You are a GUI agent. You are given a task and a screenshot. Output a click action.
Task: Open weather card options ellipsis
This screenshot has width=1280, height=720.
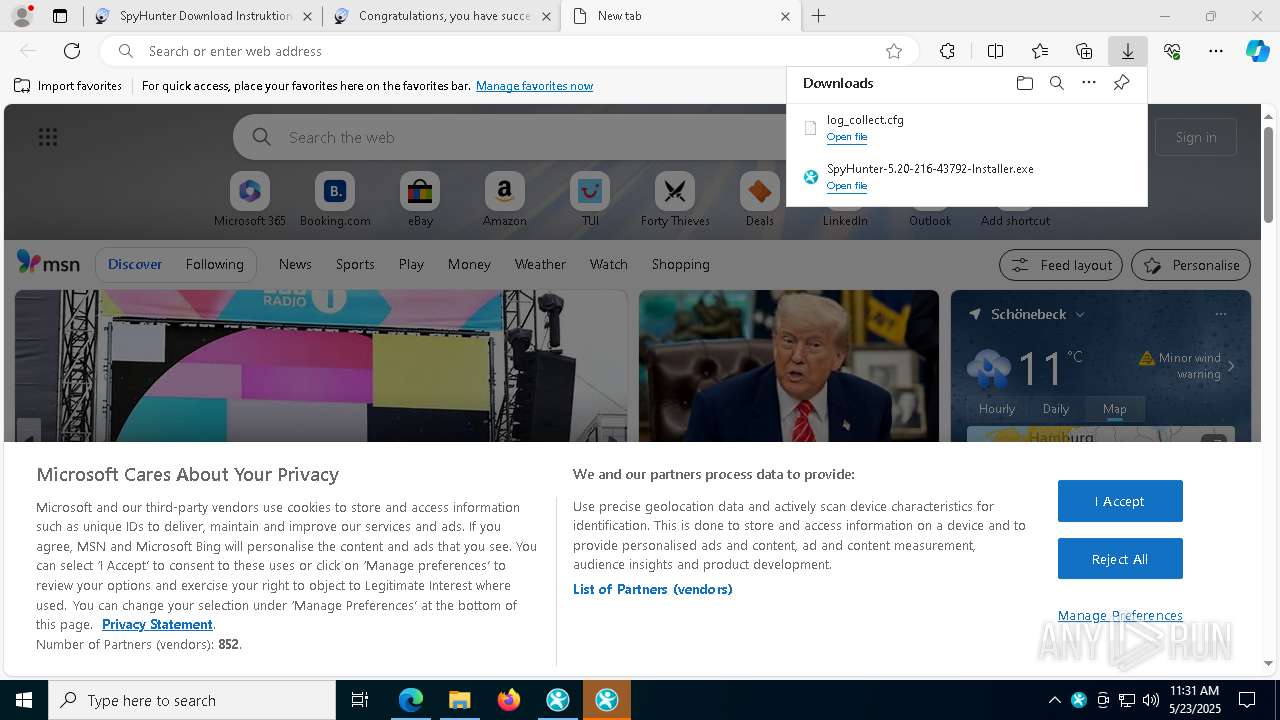point(1220,314)
